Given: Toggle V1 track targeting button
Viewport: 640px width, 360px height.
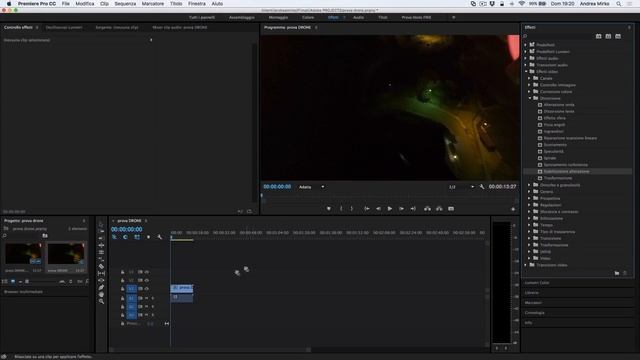Looking at the screenshot, I should 131,289.
